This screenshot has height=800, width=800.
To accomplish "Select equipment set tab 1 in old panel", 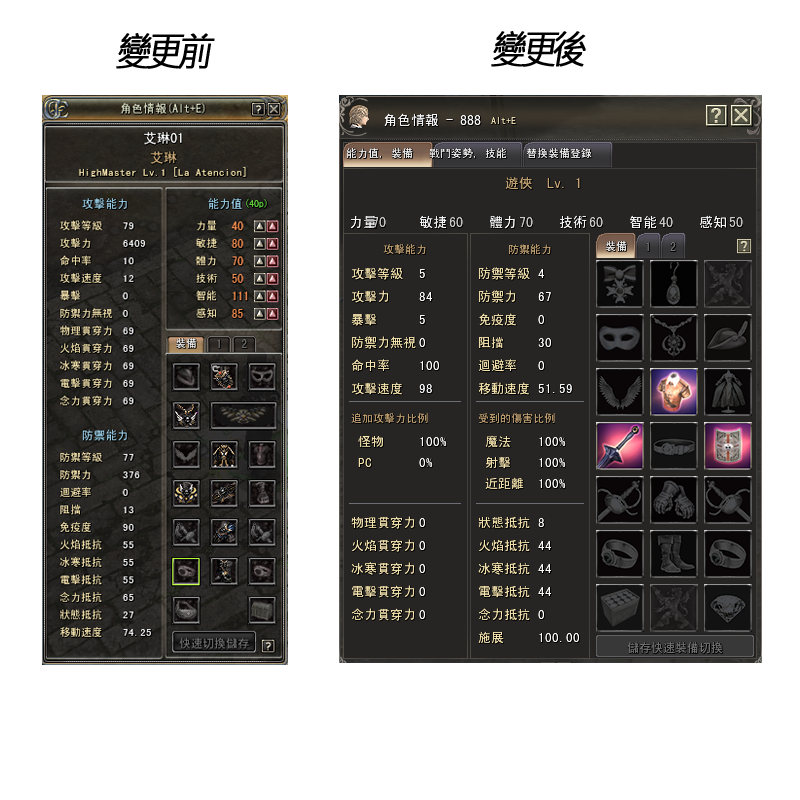I will click(x=219, y=344).
